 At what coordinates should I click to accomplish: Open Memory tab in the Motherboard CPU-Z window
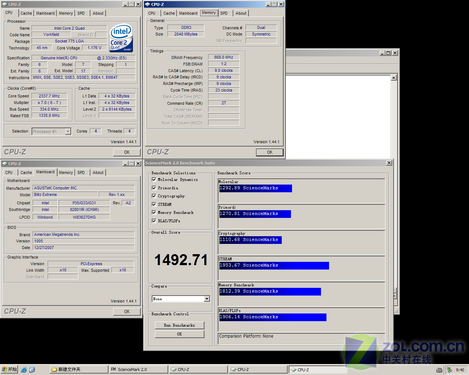(x=66, y=173)
